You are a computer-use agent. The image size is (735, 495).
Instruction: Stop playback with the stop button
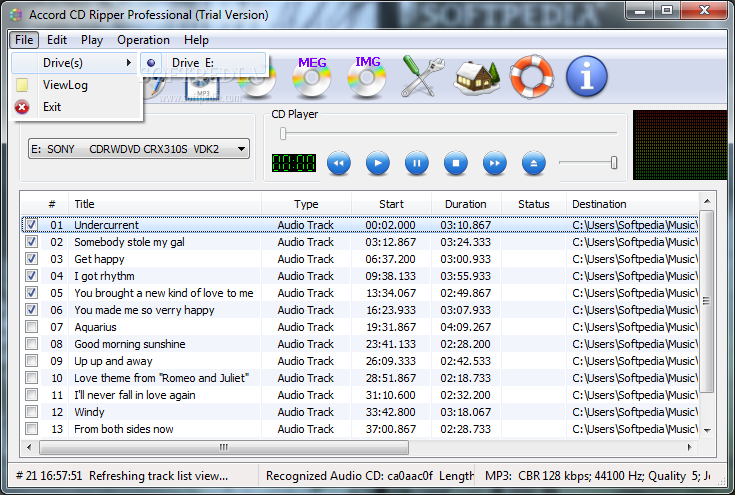tap(456, 163)
